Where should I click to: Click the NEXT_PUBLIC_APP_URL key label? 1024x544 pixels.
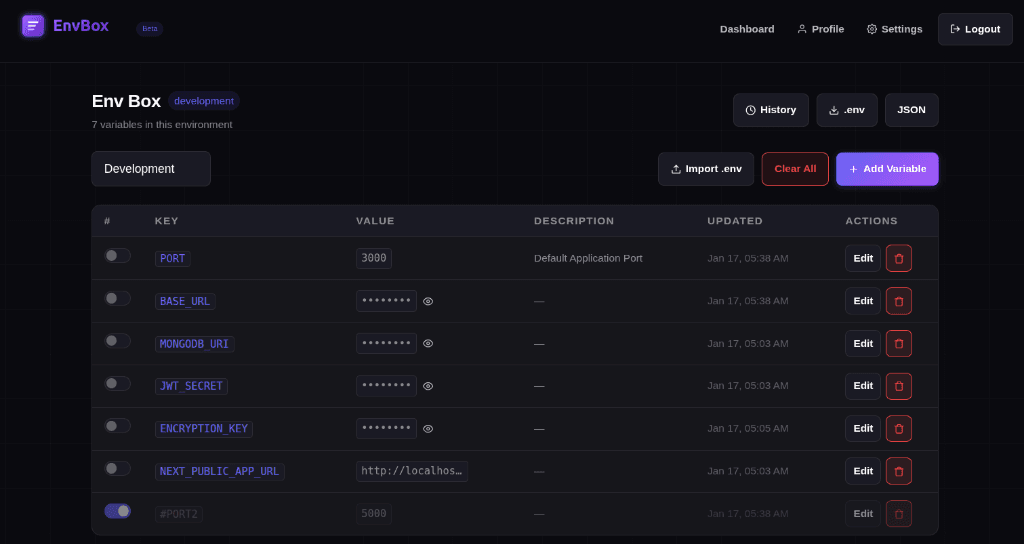click(219, 472)
